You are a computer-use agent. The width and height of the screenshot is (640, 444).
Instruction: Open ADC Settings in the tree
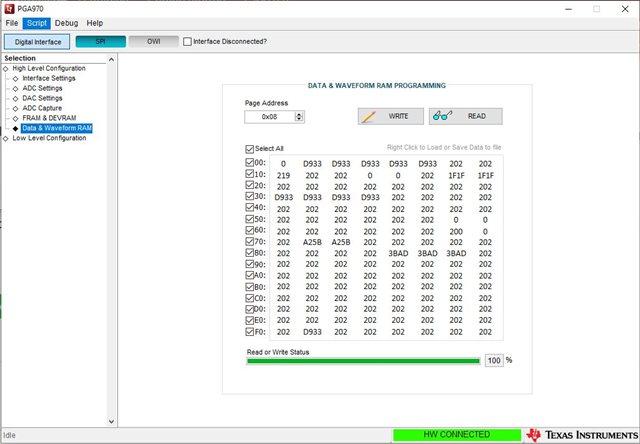pyautogui.click(x=42, y=88)
